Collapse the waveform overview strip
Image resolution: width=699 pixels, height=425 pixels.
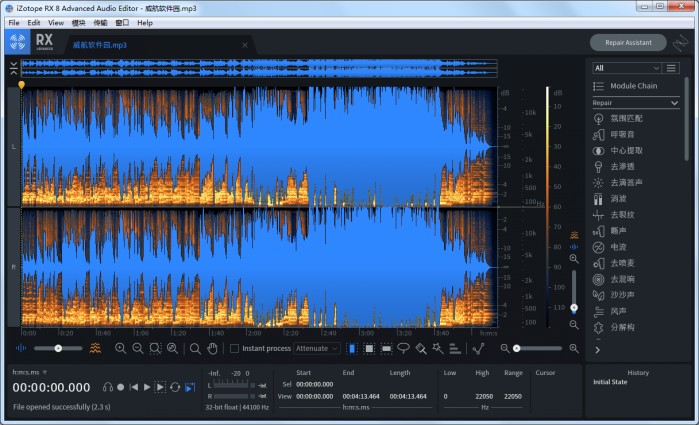pyautogui.click(x=13, y=68)
